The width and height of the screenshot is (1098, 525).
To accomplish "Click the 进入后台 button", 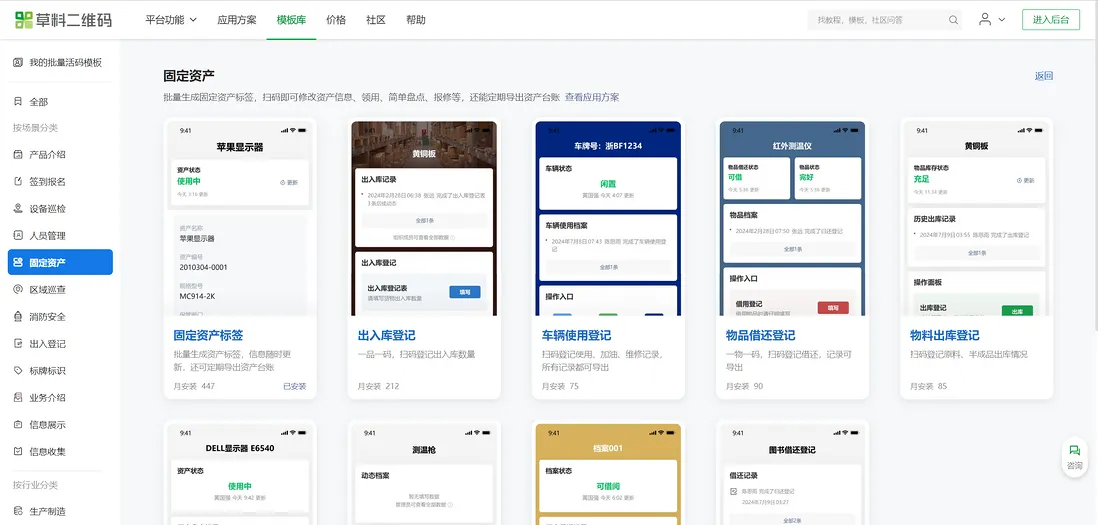I will click(x=1050, y=20).
